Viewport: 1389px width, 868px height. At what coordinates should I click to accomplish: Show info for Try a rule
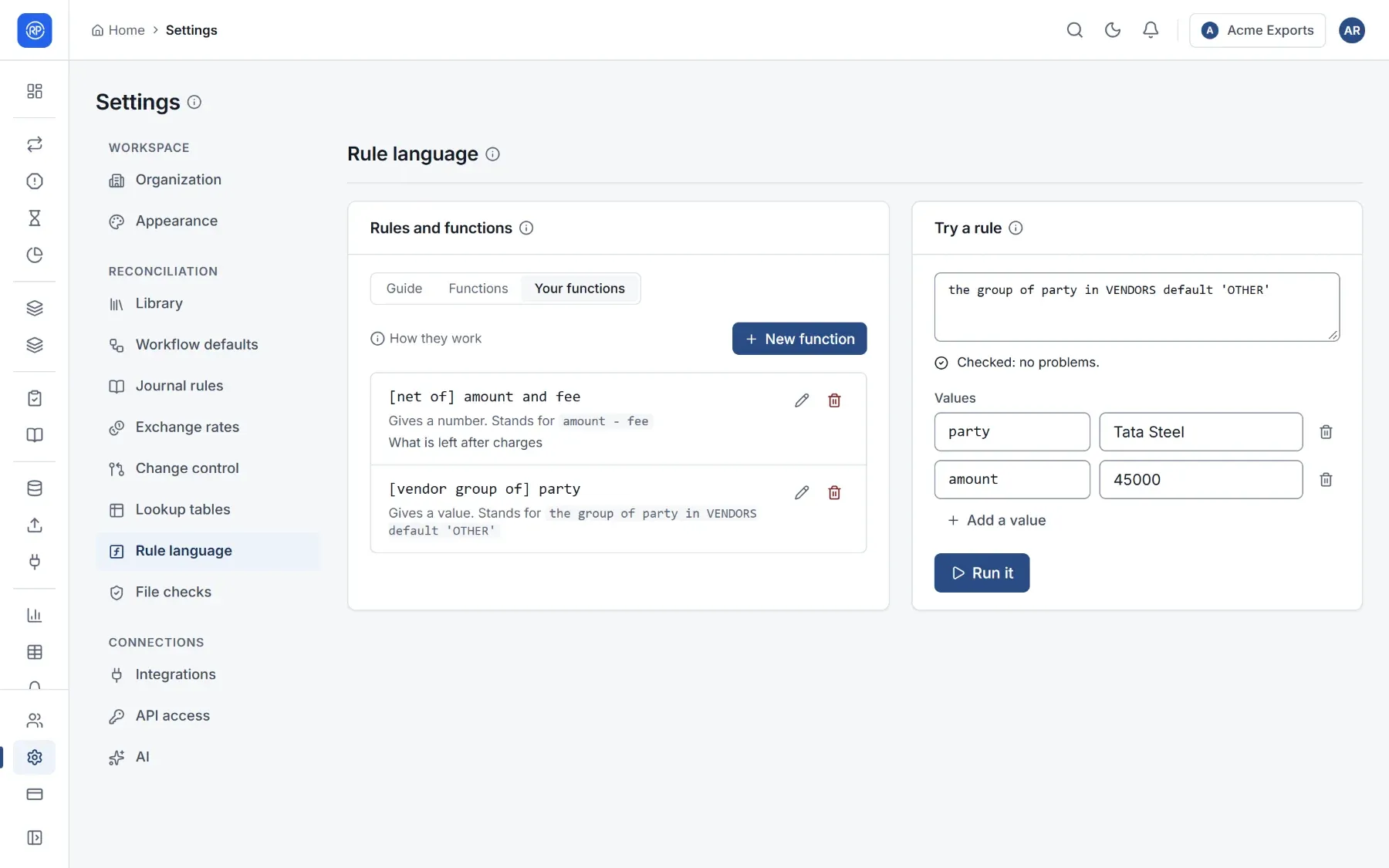(x=1016, y=228)
